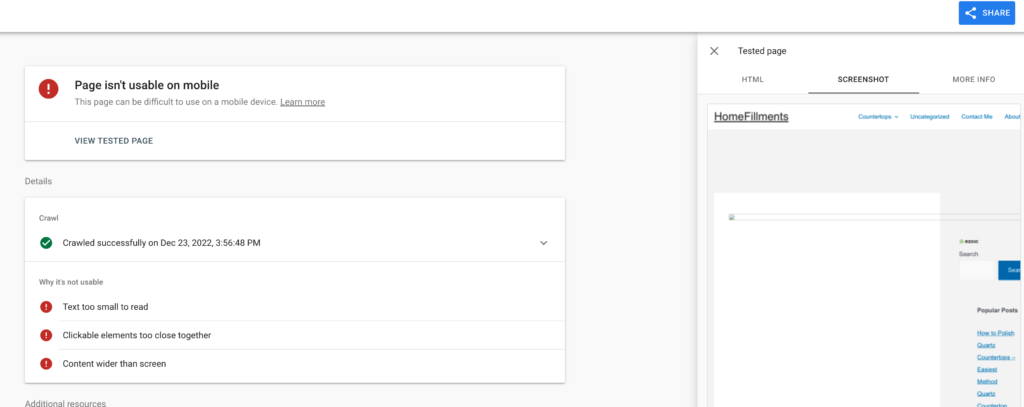1024x407 pixels.
Task: Click View Tested Page button
Action: pyautogui.click(x=114, y=141)
